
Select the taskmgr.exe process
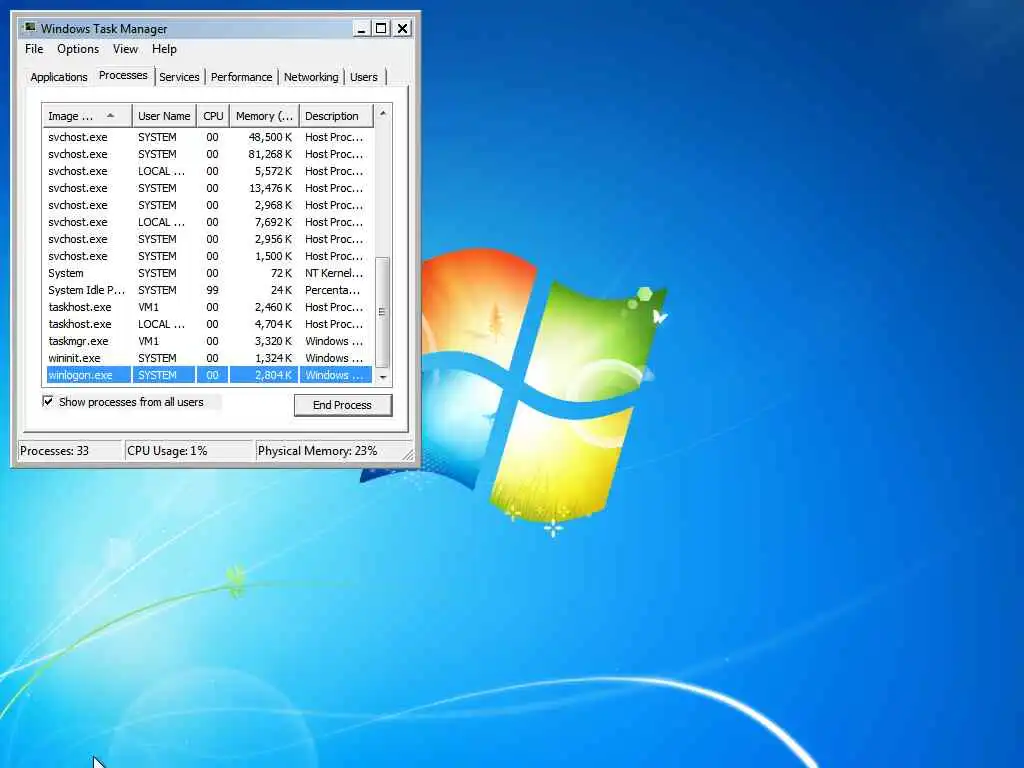pos(209,341)
